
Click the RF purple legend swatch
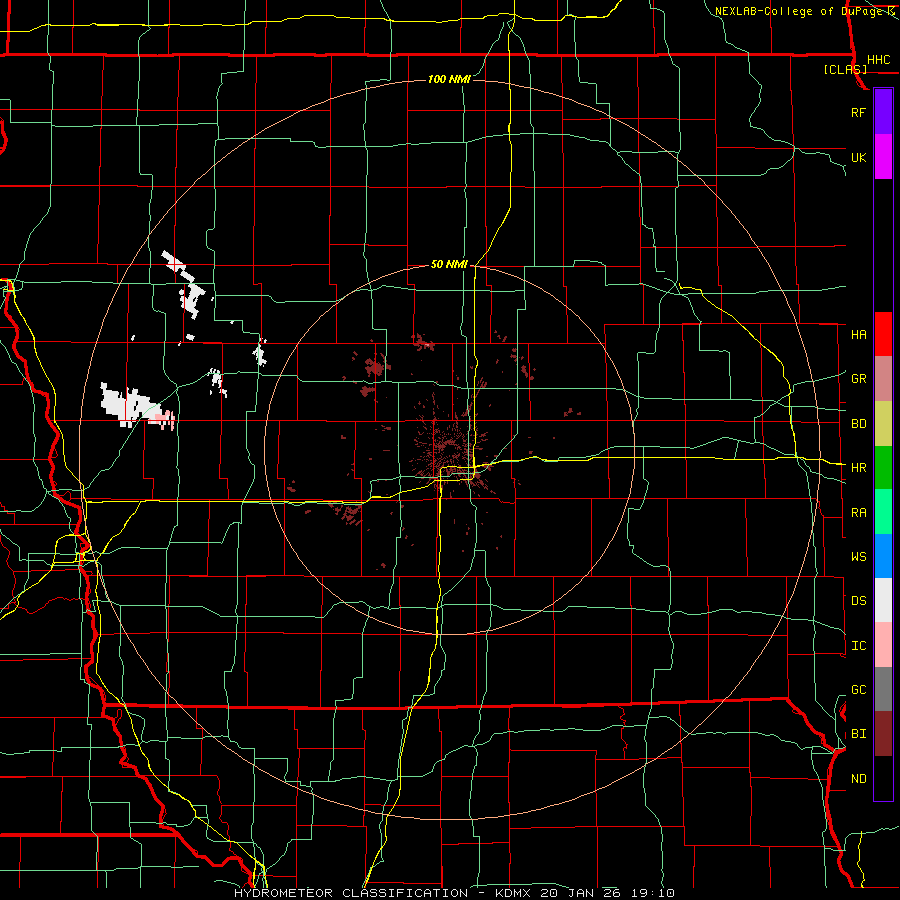pos(883,112)
